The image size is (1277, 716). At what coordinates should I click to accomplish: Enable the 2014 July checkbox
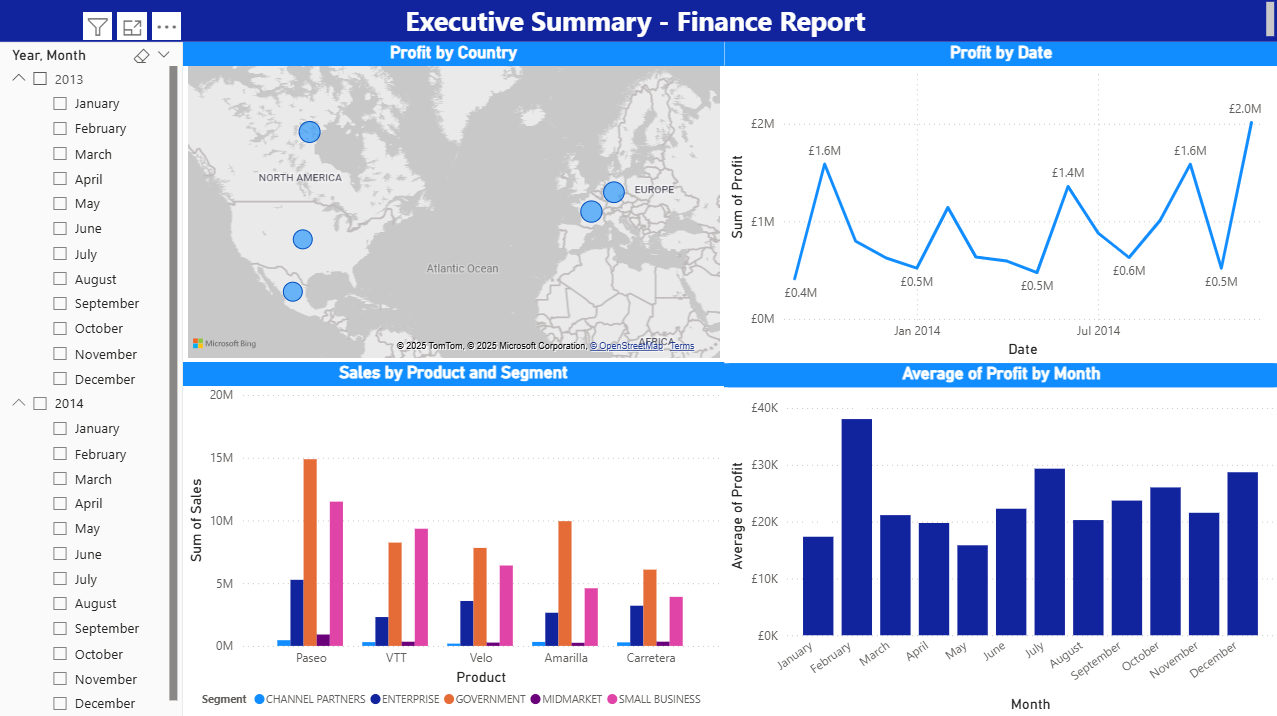click(x=60, y=579)
